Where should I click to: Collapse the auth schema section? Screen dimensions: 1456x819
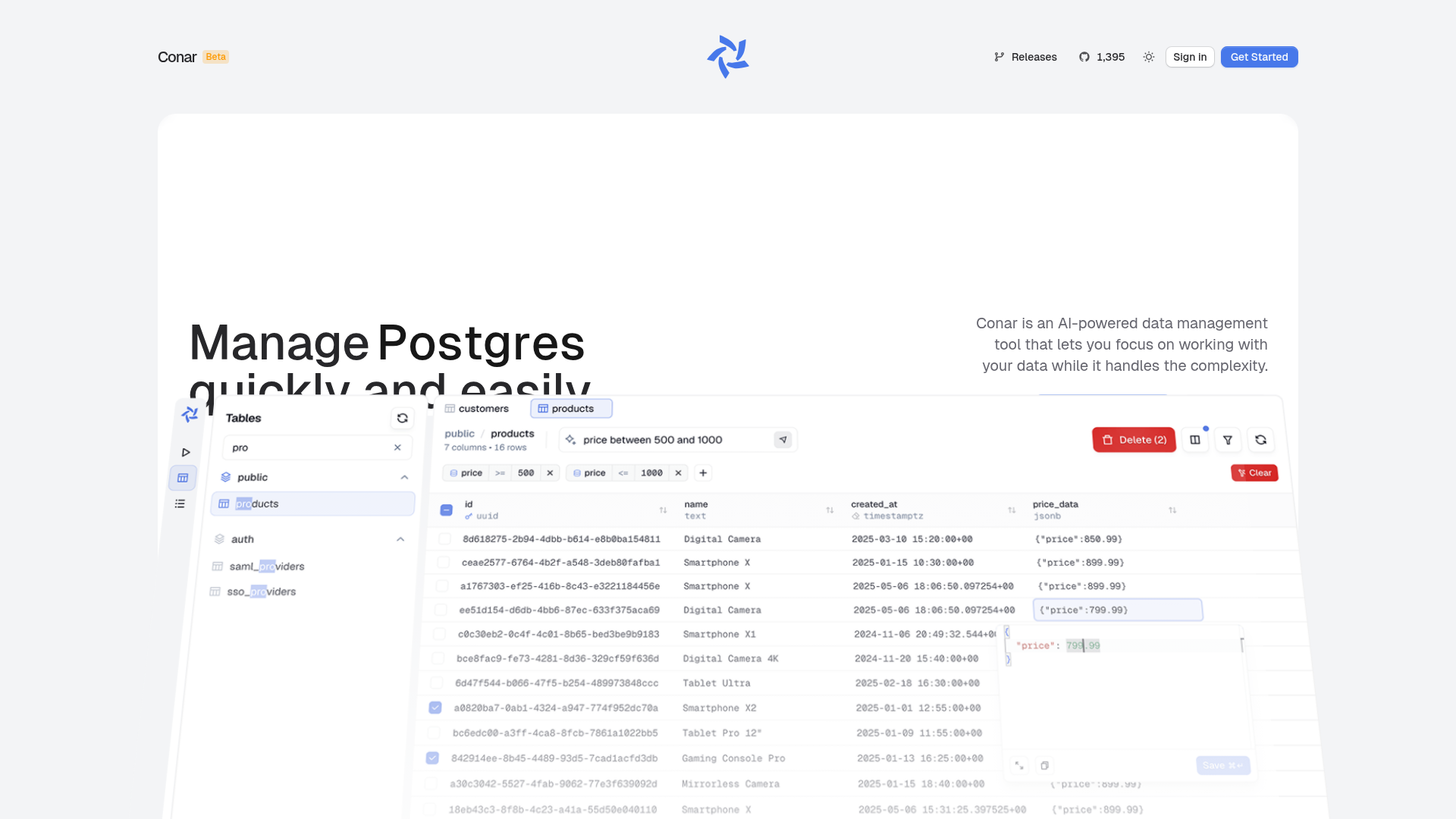tap(400, 539)
